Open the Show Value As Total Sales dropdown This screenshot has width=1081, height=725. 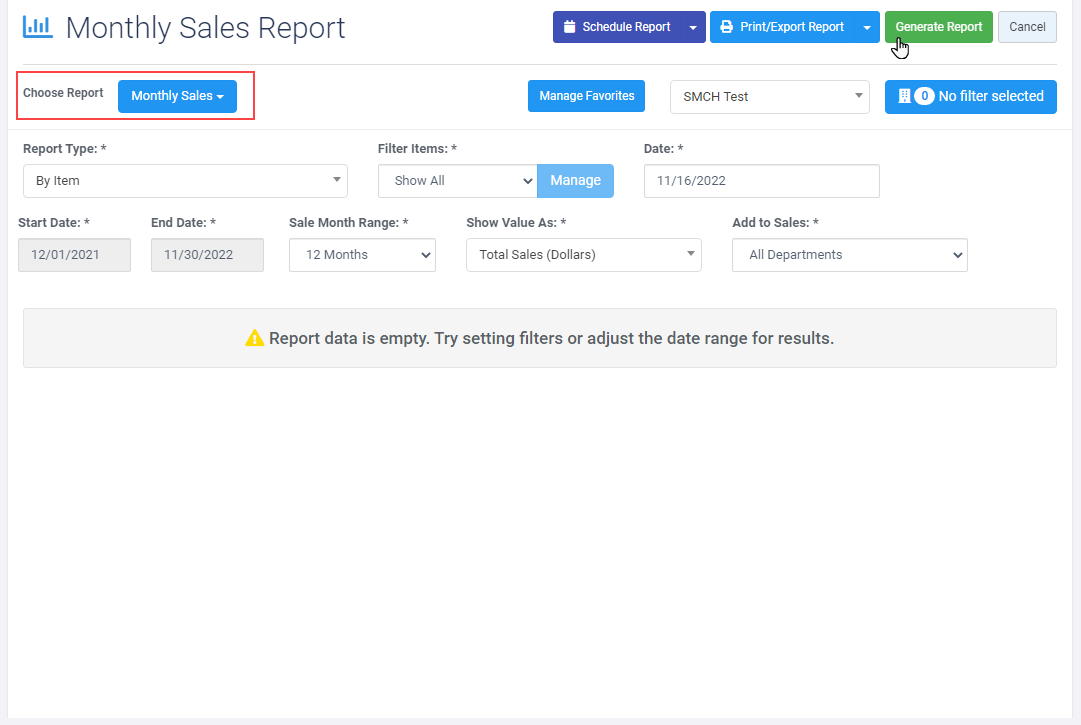(x=584, y=255)
